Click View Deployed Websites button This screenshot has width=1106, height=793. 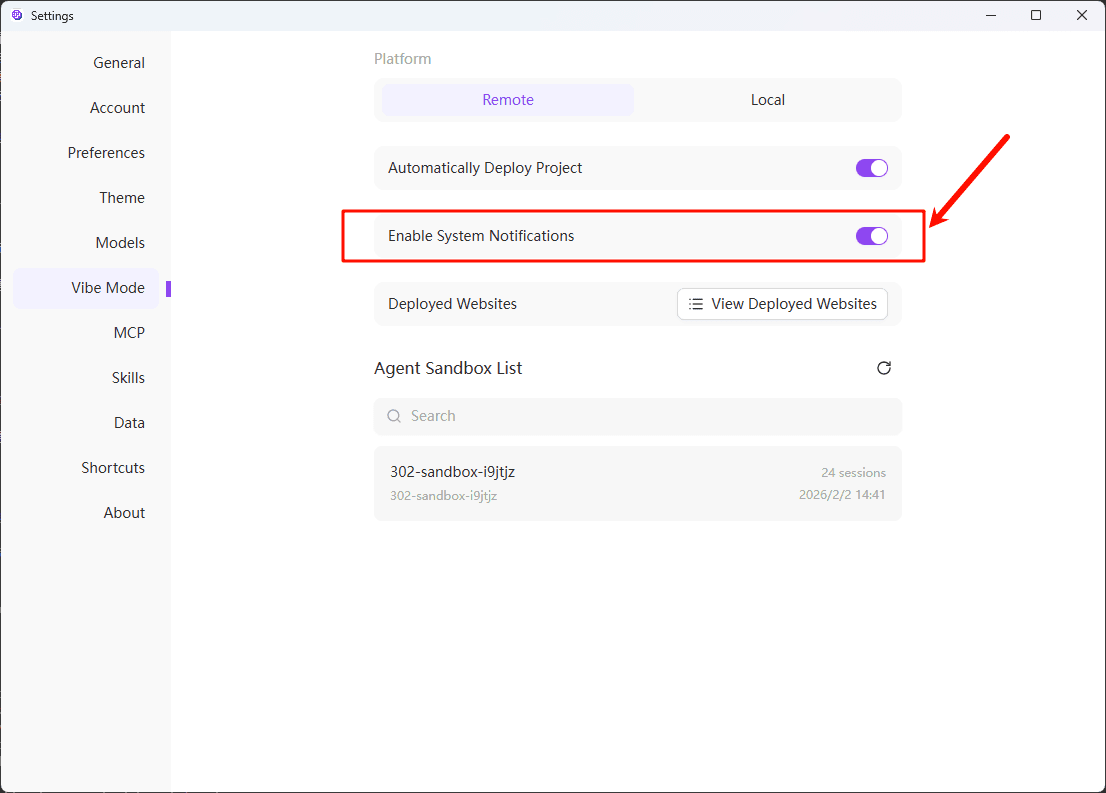[x=782, y=304]
